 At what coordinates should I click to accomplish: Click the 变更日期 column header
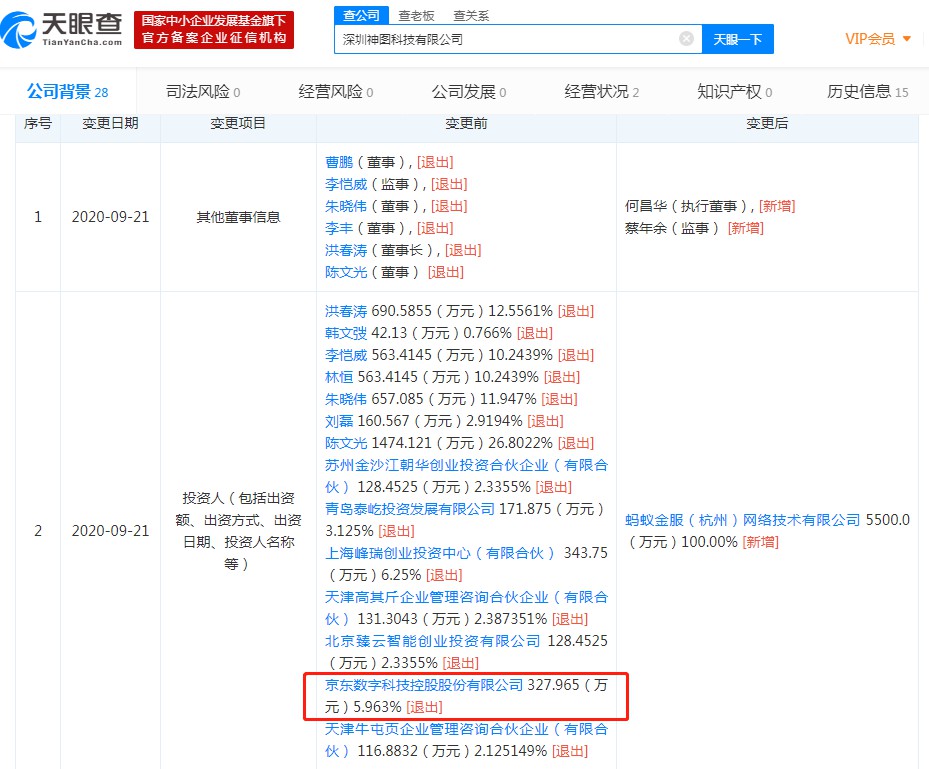(110, 123)
